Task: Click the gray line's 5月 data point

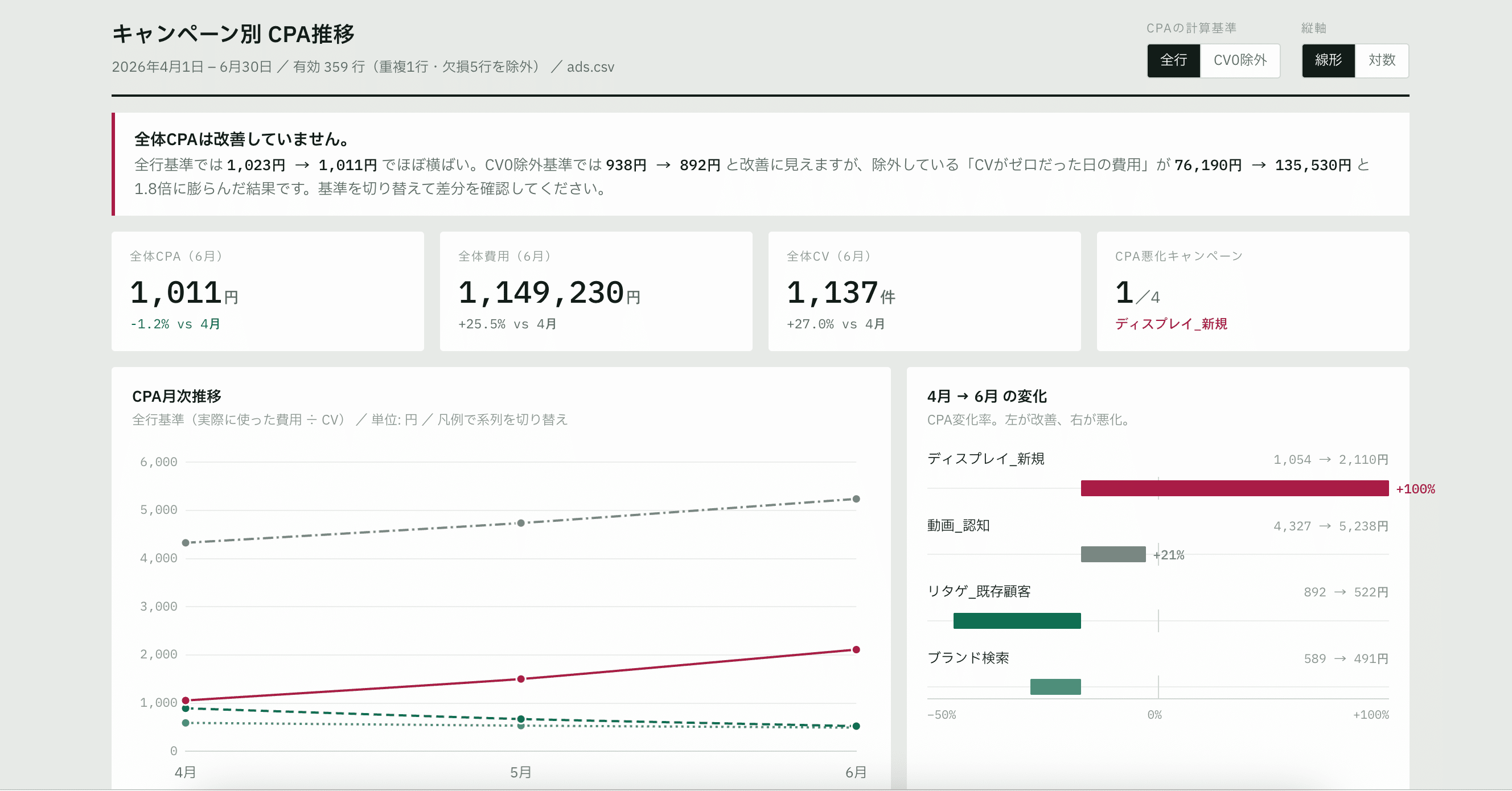Action: tap(521, 523)
